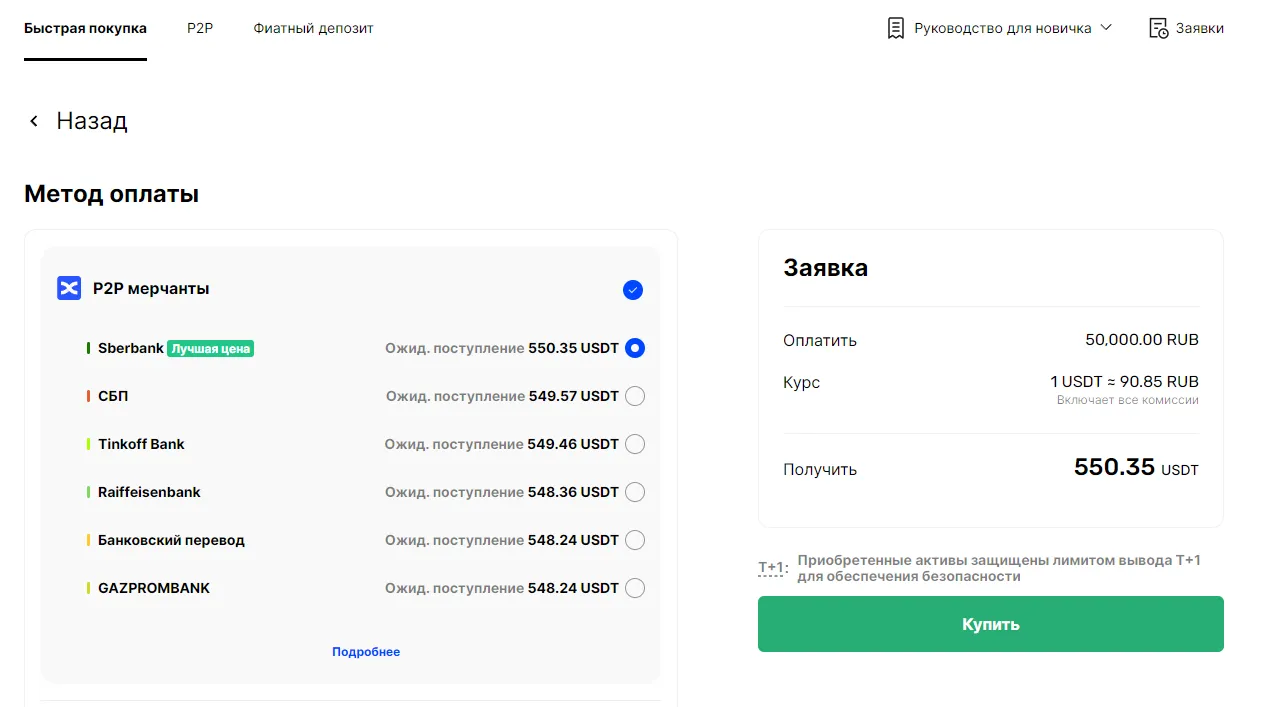Select Tinkoff Bank as payment method
This screenshot has height=707, width=1263.
tap(634, 444)
